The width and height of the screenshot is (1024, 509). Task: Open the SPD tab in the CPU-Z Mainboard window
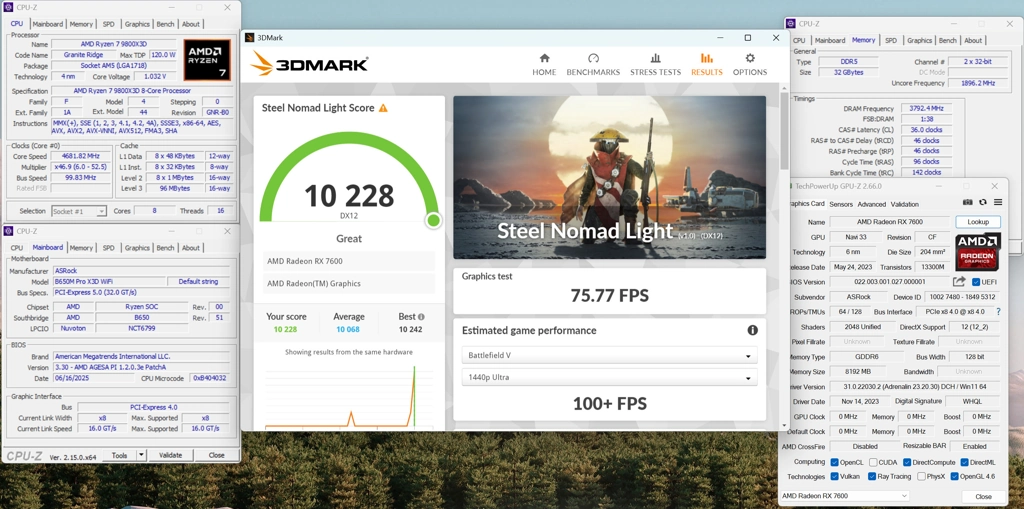(108, 248)
